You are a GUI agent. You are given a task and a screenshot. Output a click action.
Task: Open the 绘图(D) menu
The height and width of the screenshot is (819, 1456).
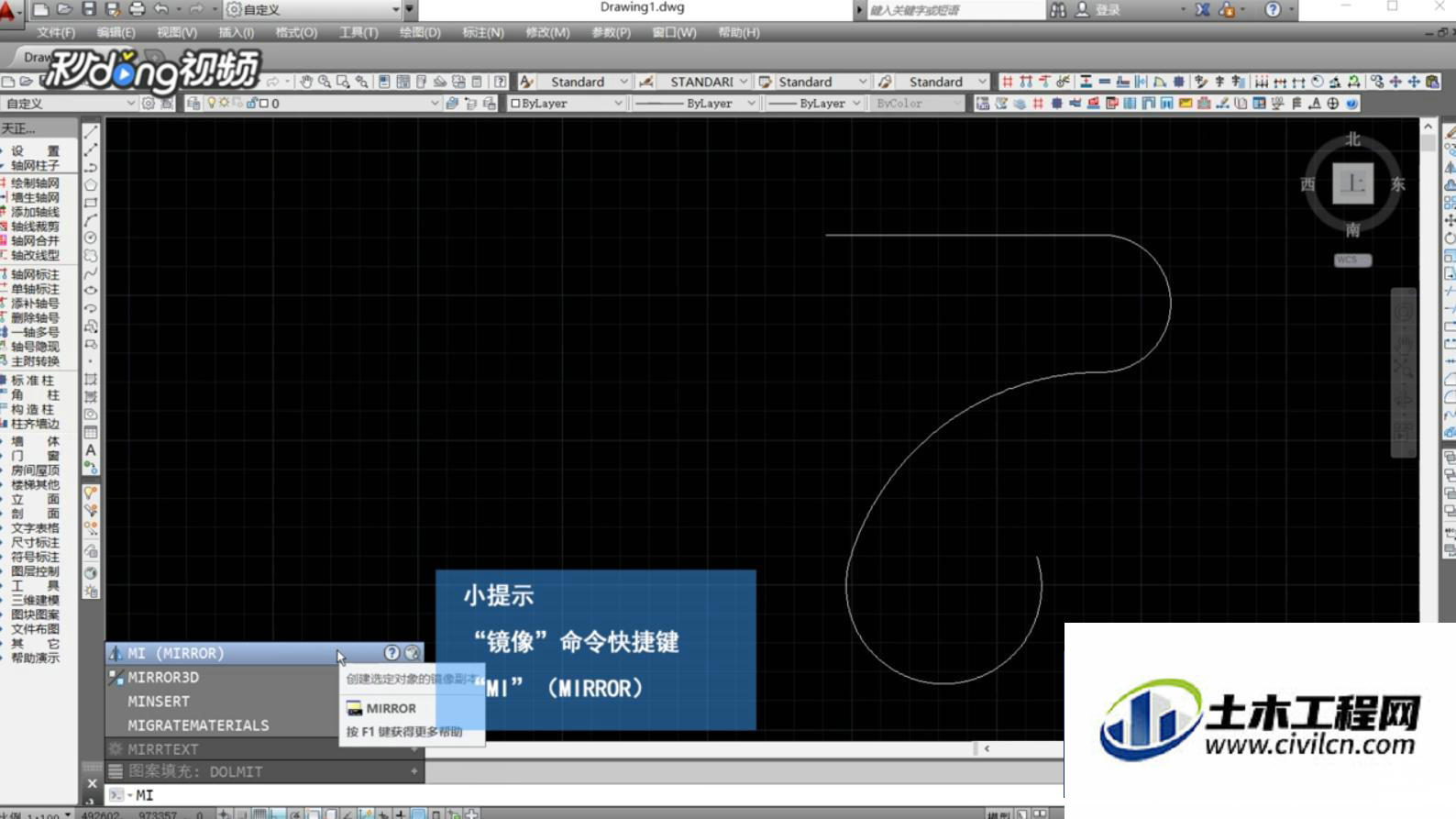click(x=420, y=32)
